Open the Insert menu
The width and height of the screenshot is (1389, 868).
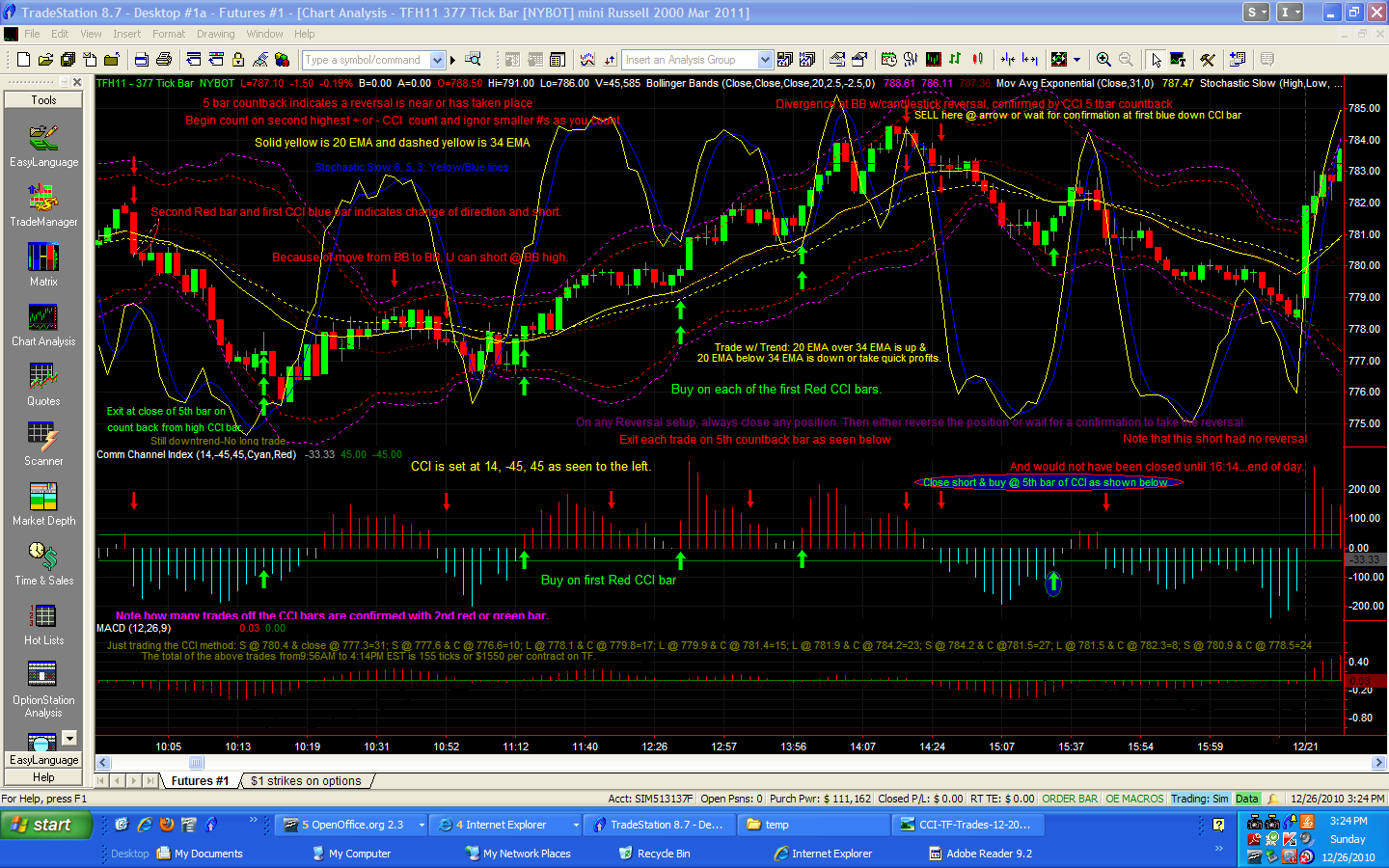[x=126, y=34]
